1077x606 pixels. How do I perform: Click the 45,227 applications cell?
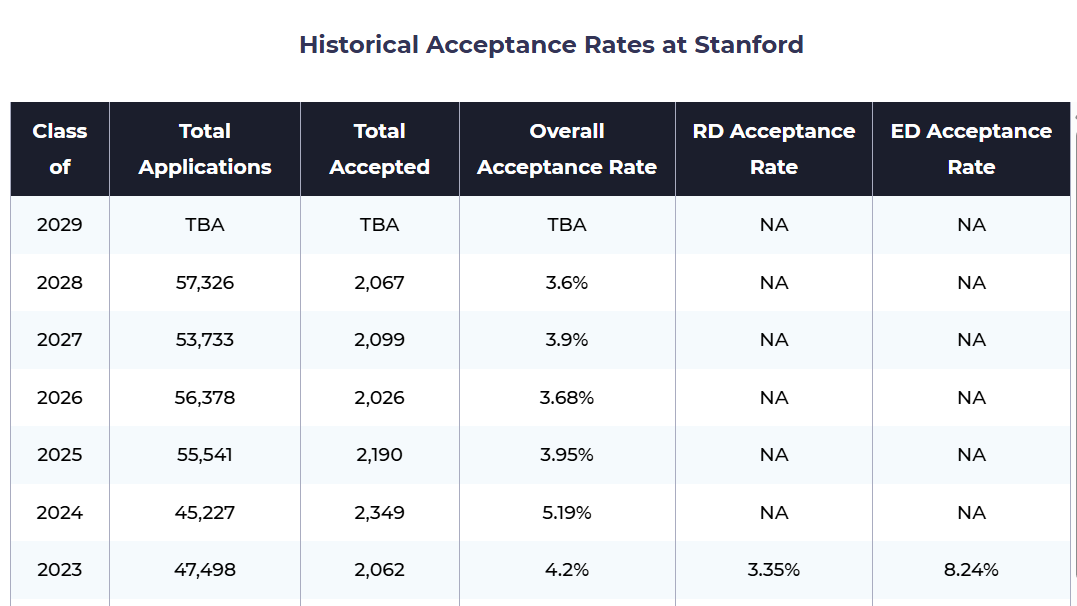click(x=205, y=513)
